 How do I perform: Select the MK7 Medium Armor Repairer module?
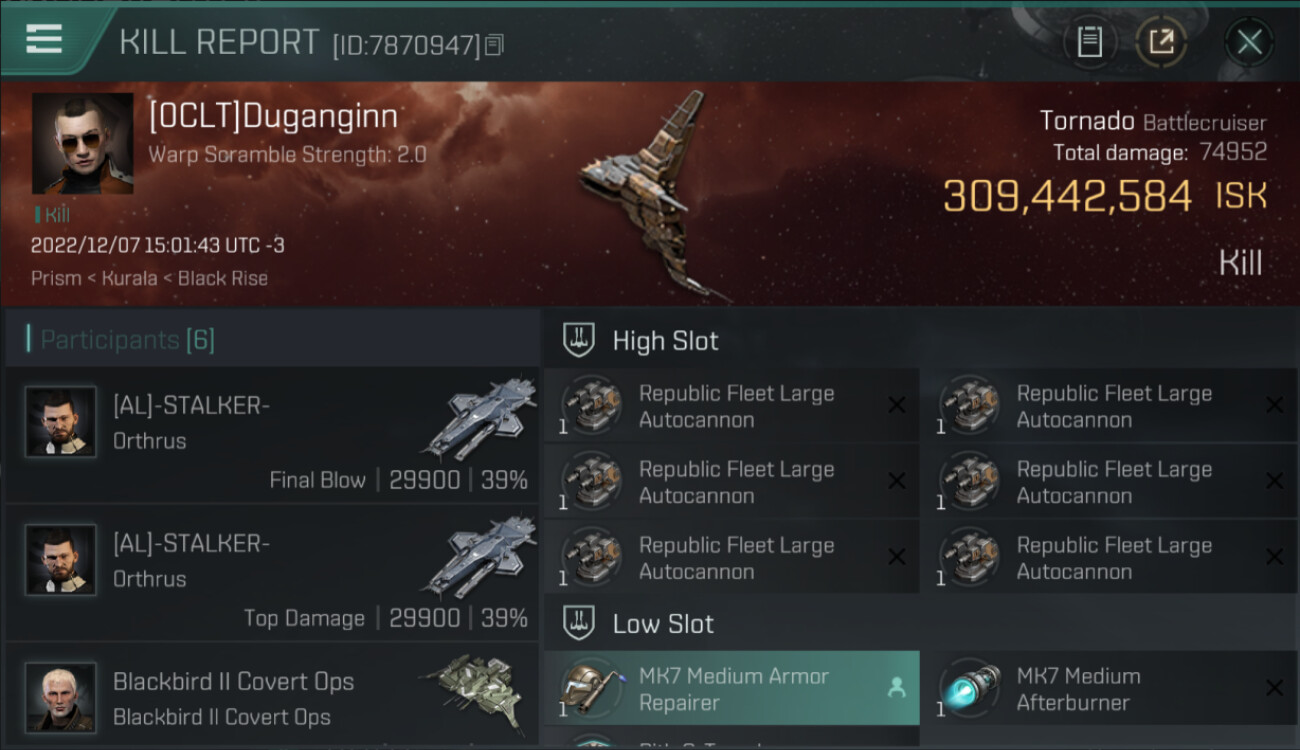pyautogui.click(x=731, y=688)
